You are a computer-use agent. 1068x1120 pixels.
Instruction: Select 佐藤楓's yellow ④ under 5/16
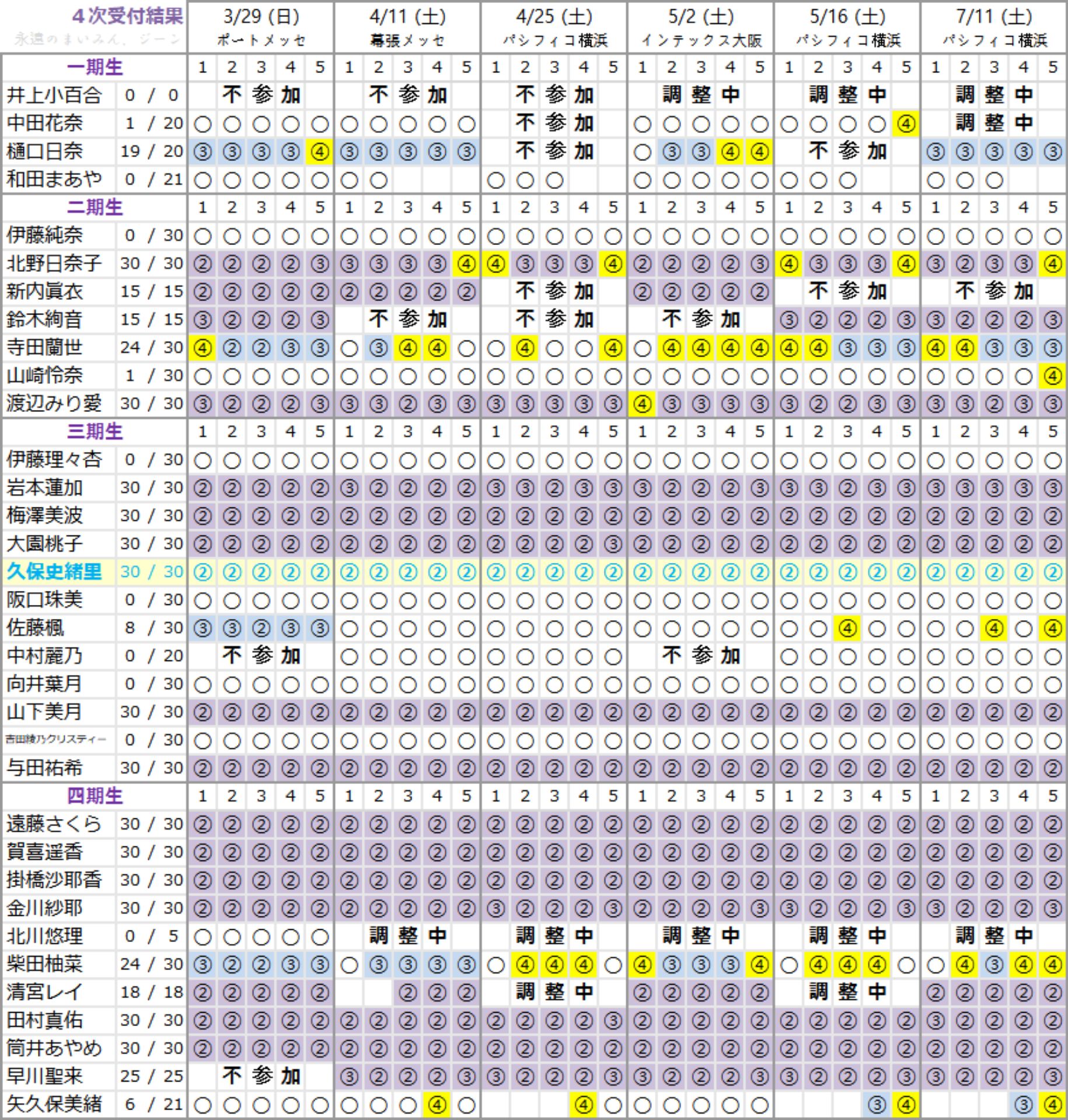[847, 628]
